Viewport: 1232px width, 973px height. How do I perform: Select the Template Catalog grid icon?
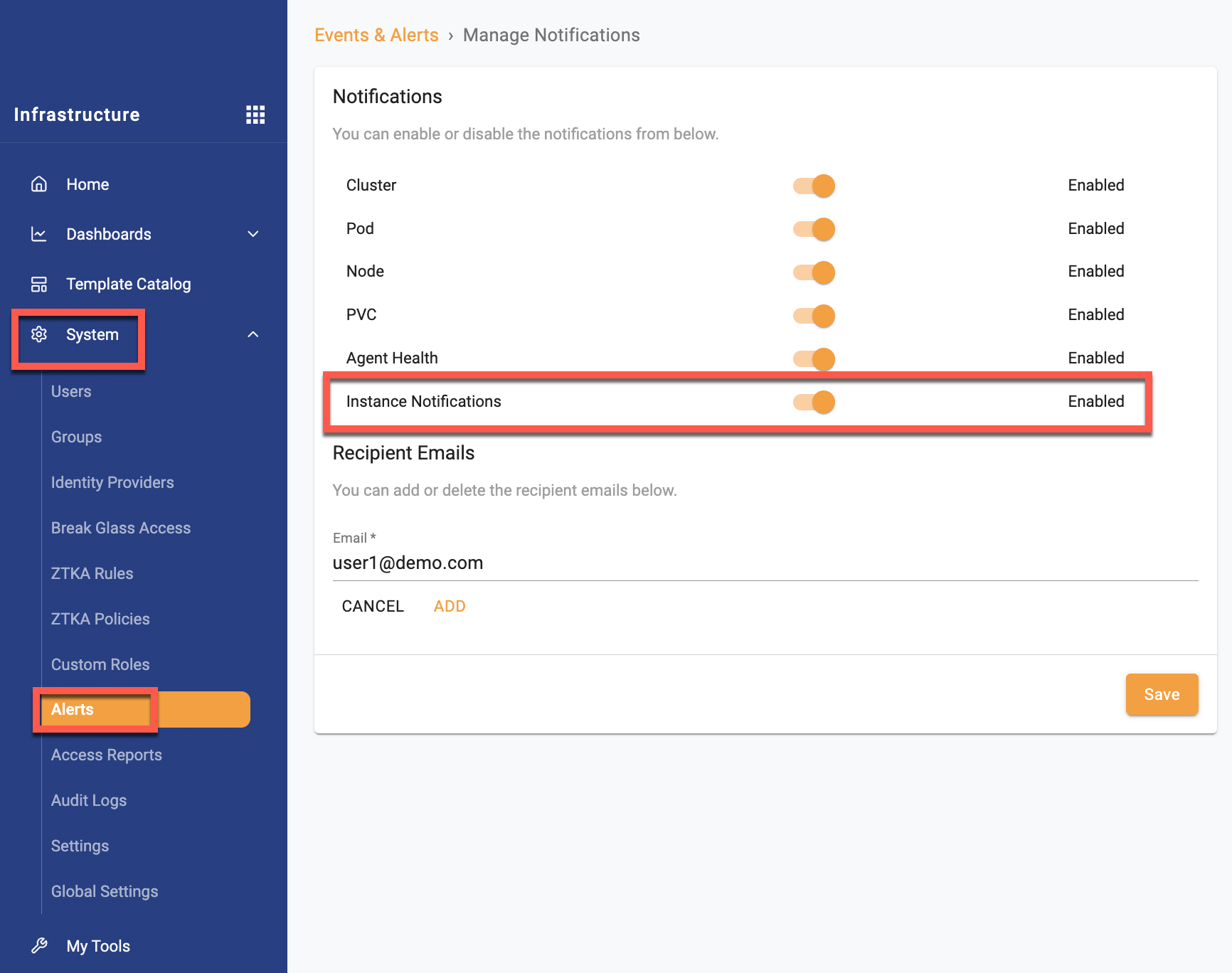[38, 284]
